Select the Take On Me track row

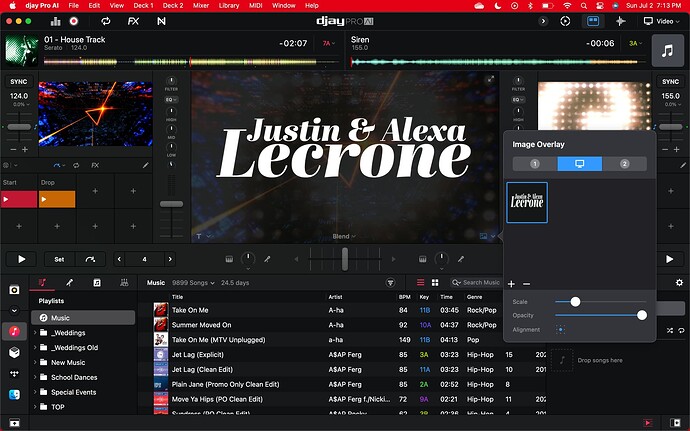(x=342, y=310)
